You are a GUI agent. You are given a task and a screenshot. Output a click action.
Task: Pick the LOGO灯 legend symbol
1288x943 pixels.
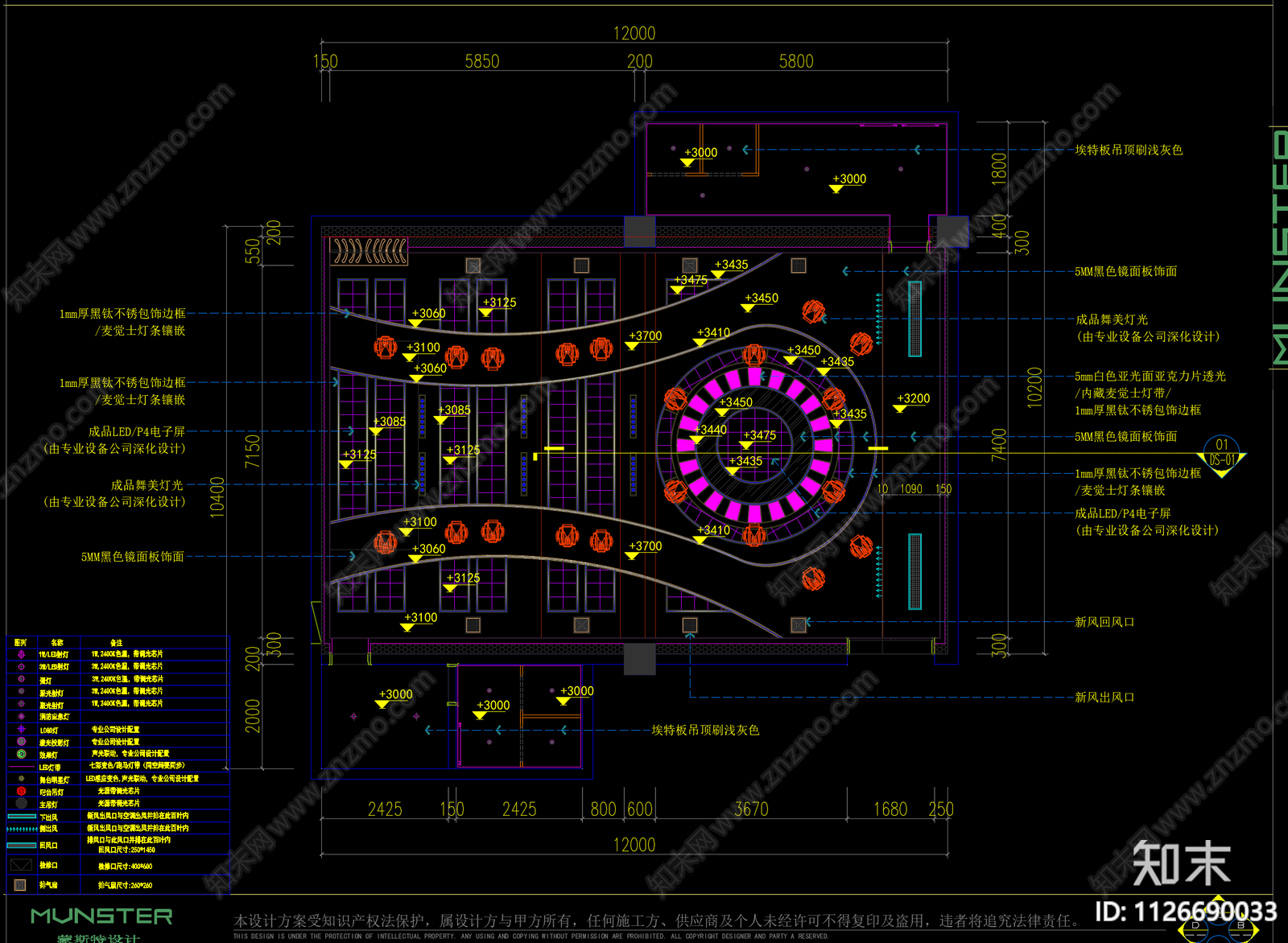click(21, 729)
